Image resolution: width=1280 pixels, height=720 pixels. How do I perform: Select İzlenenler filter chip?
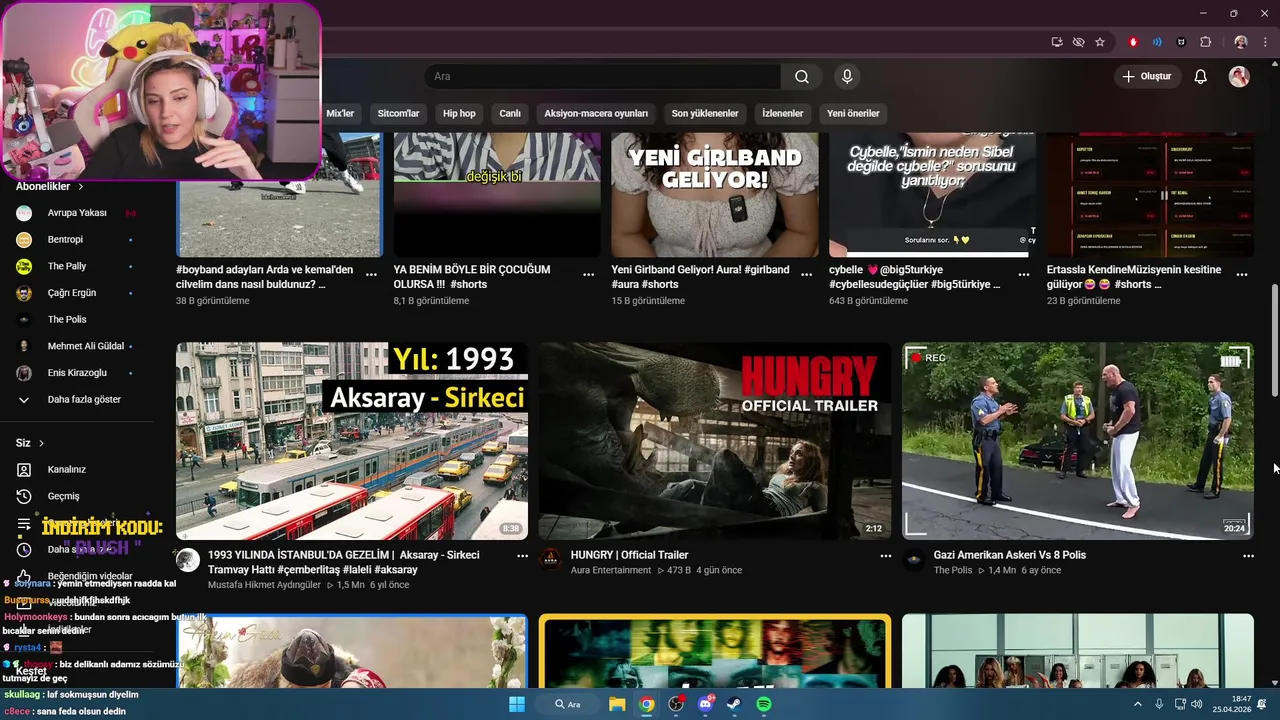(783, 113)
